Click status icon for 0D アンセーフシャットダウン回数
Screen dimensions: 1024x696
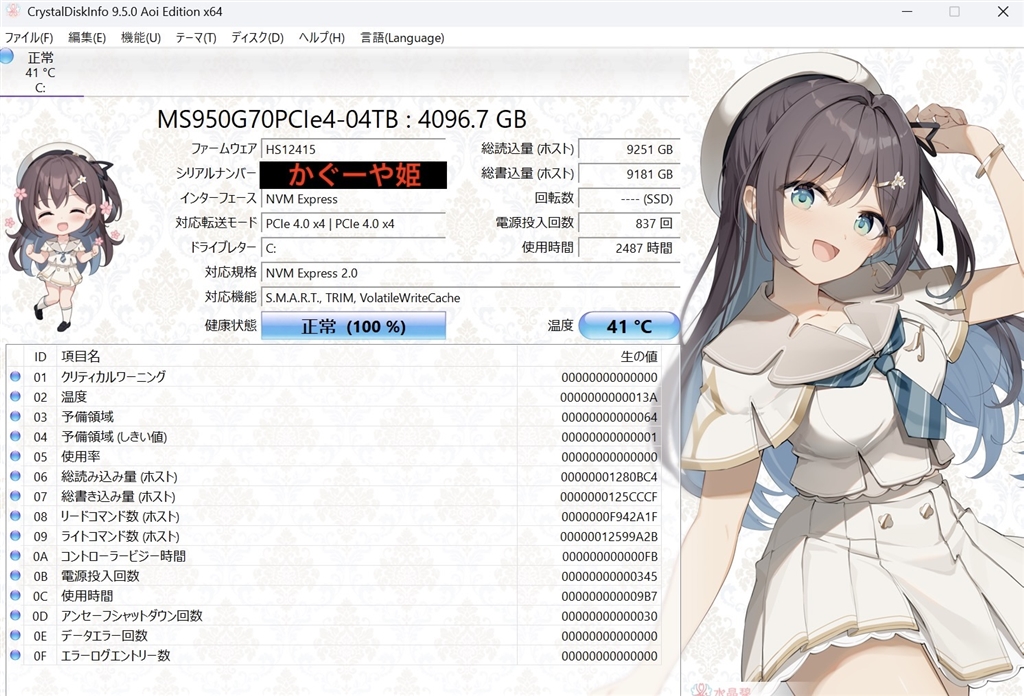click(x=16, y=615)
